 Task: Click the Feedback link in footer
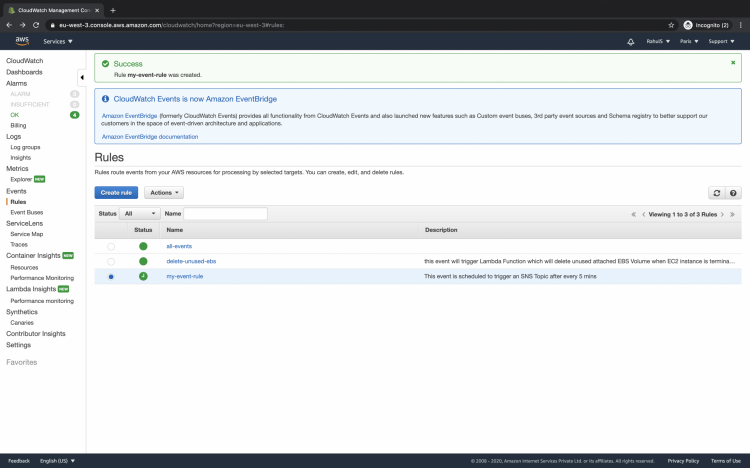[19, 461]
